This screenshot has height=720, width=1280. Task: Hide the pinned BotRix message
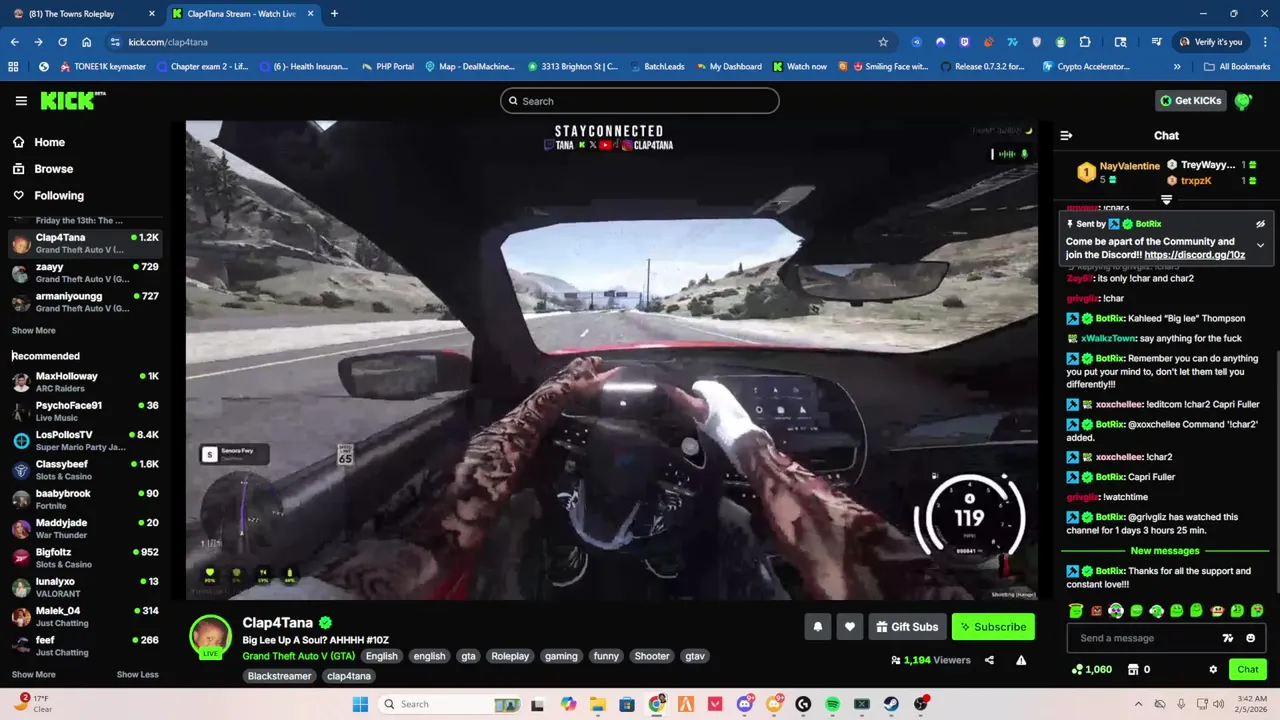click(x=1260, y=224)
